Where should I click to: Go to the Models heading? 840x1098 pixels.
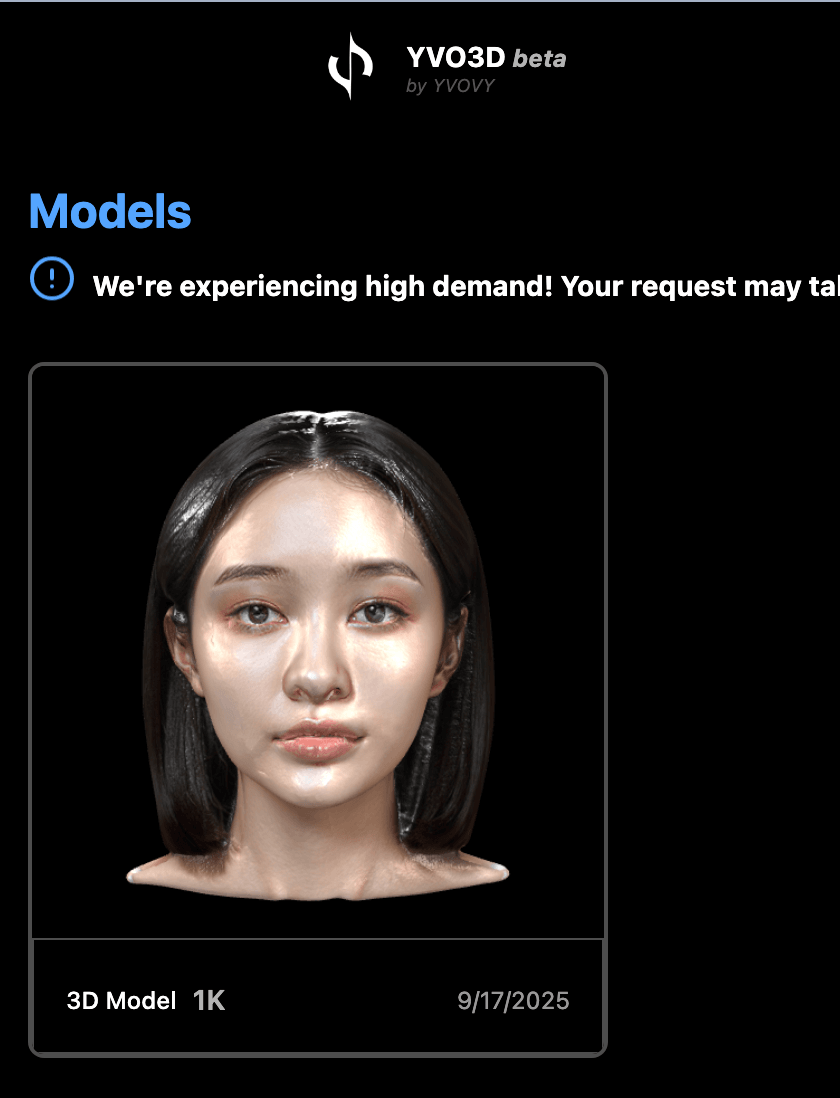[110, 211]
